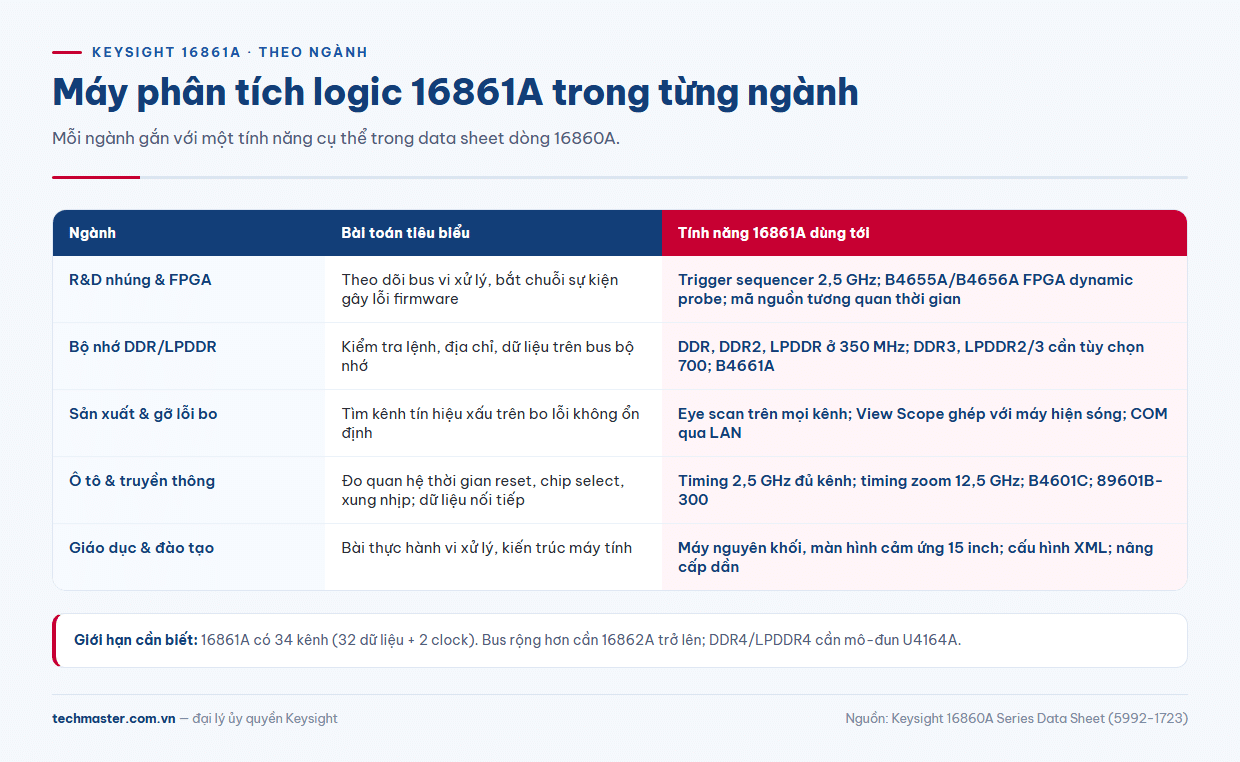Open the techmaster.com.vn link
The width and height of the screenshot is (1240, 762).
[x=113, y=718]
